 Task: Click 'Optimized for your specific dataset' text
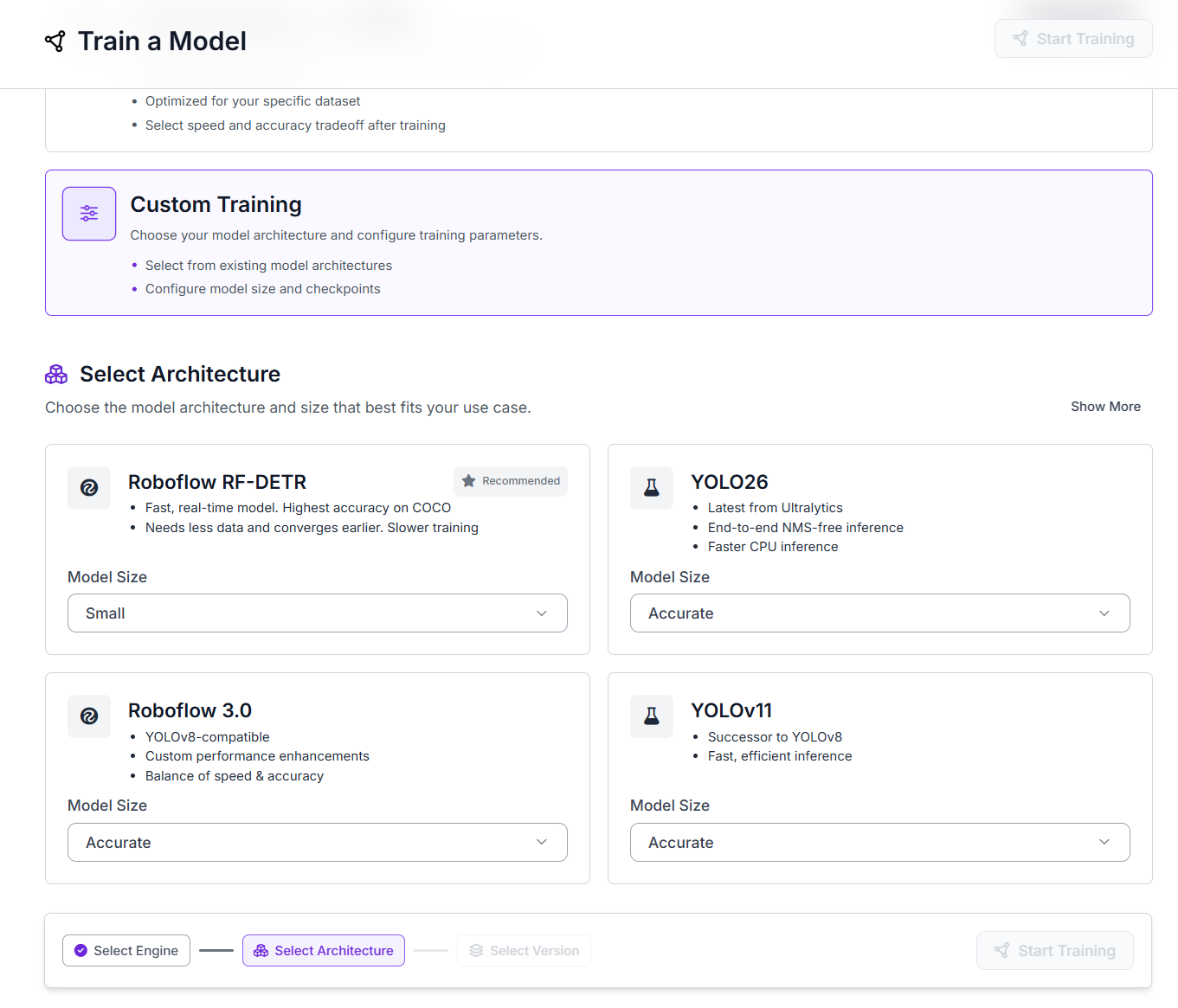(253, 101)
